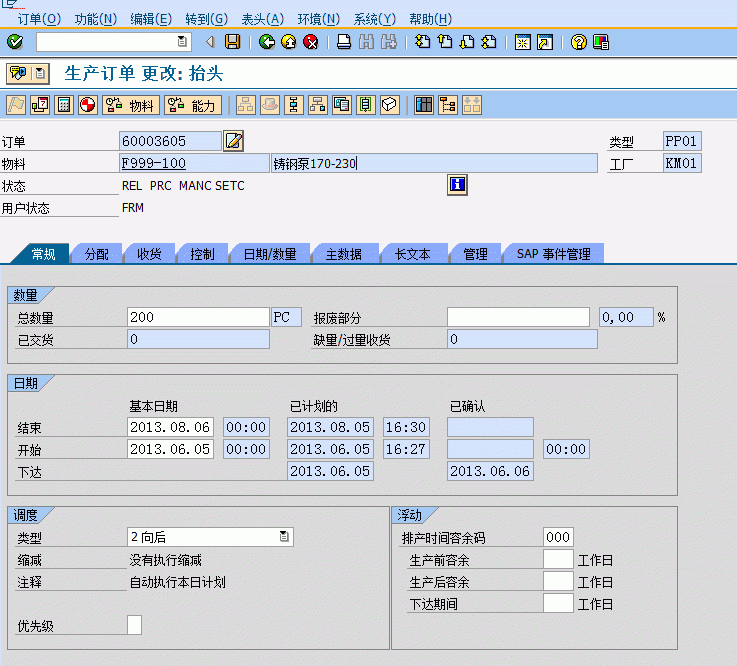Open Services for Object icon beside title
737x666 pixels.
pyautogui.click(x=19, y=73)
